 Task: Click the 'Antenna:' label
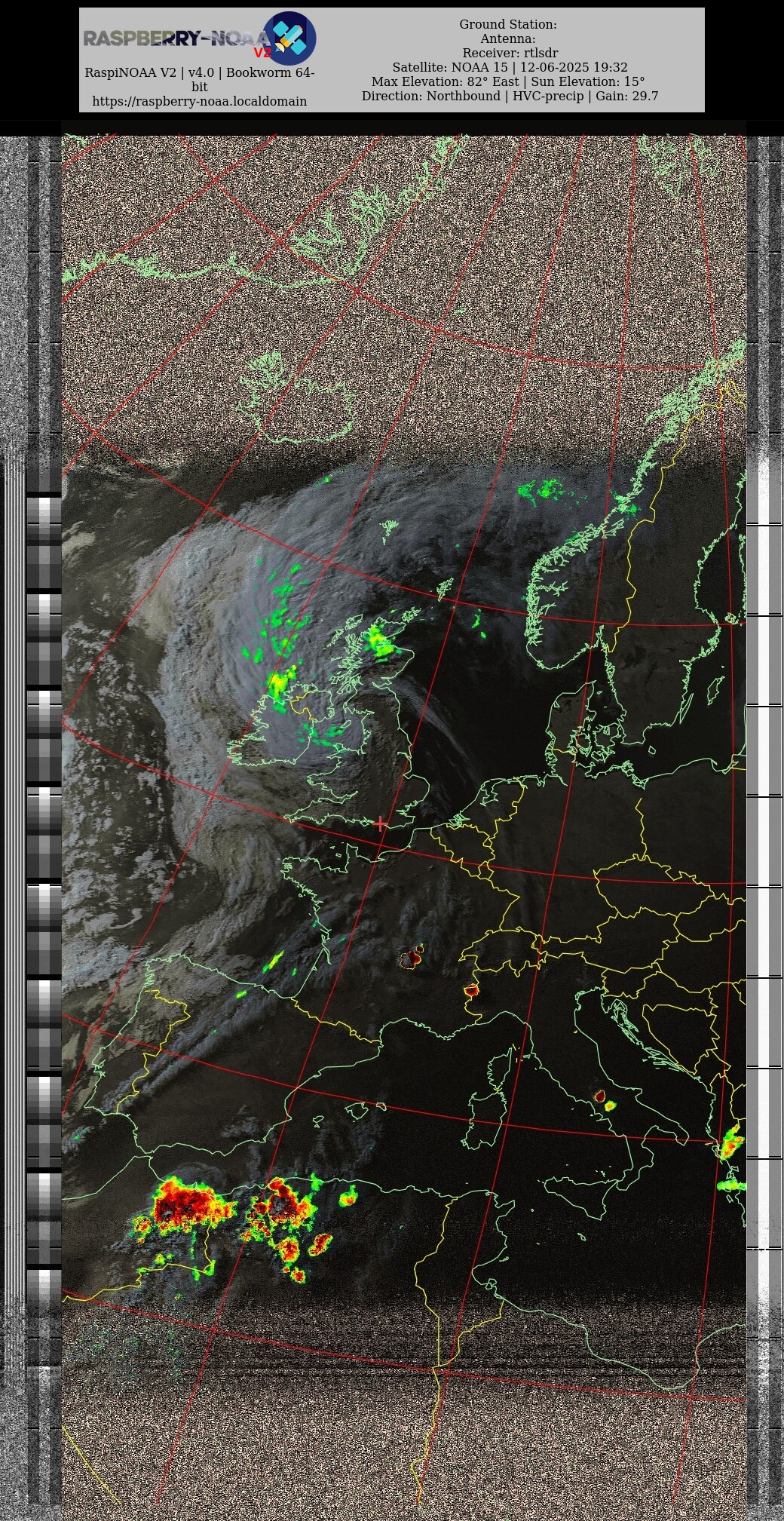click(x=508, y=38)
